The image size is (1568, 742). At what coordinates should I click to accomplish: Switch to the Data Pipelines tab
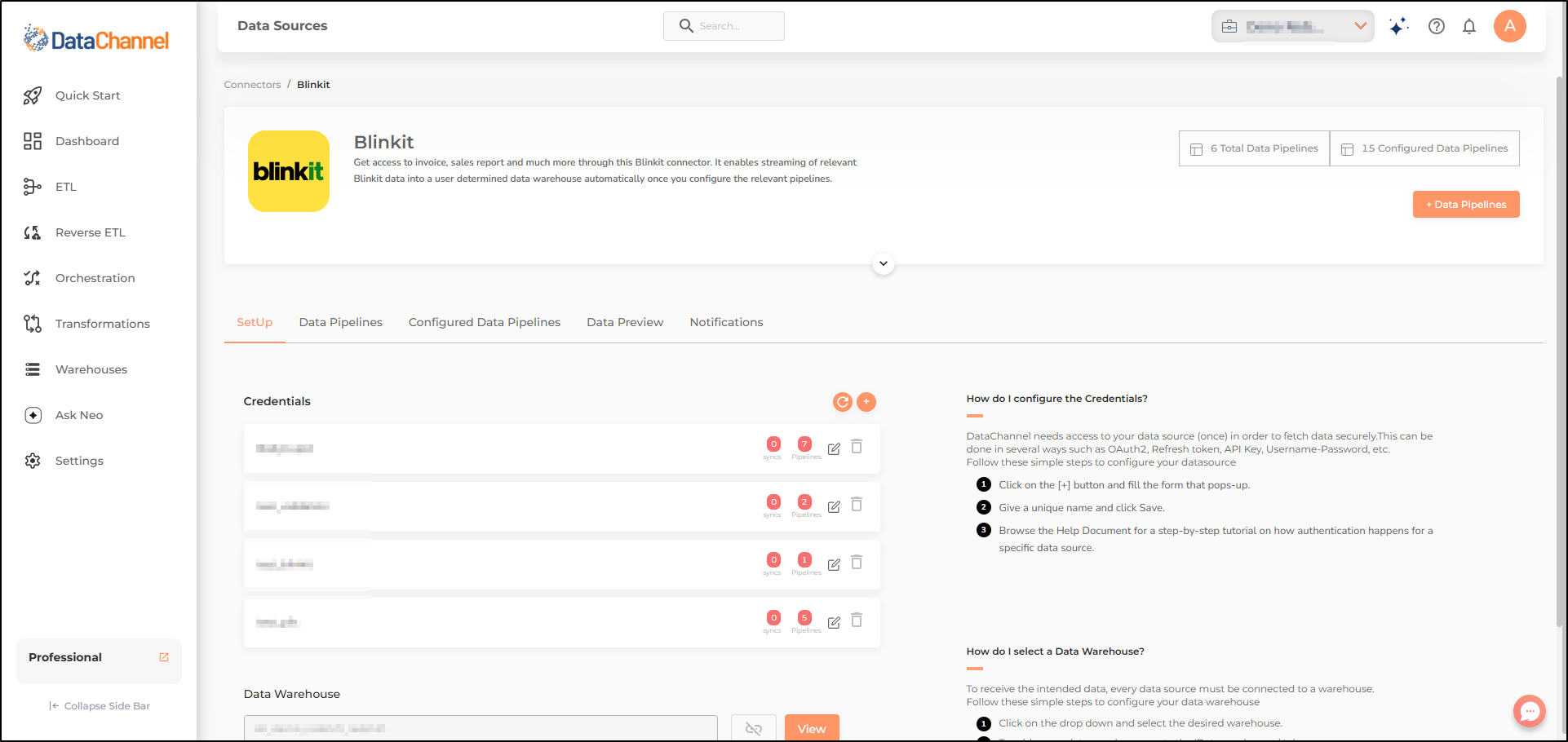341,322
